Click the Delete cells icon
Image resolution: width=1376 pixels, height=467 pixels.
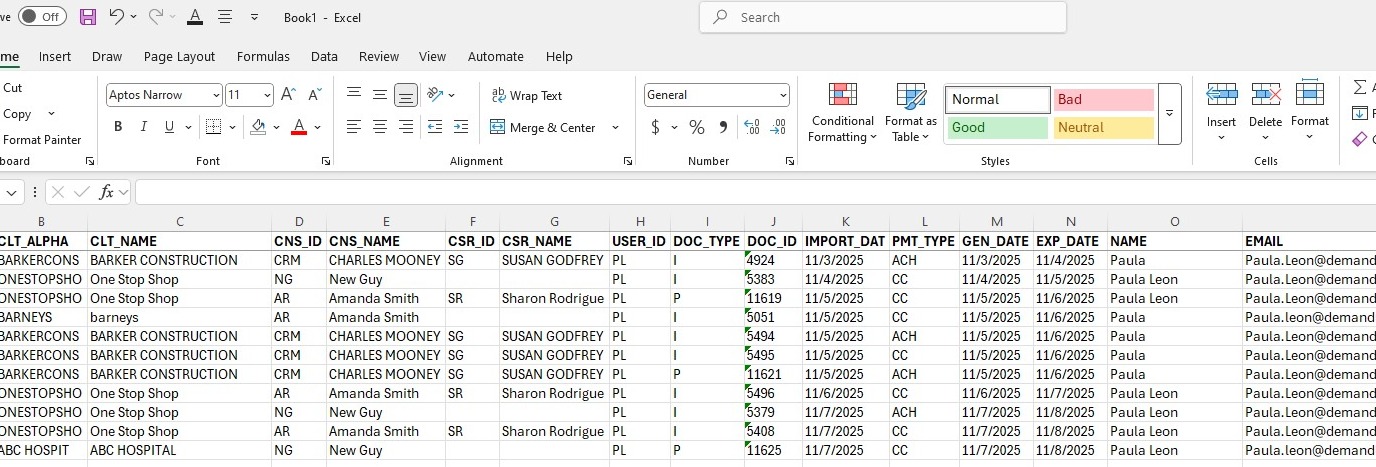1265,94
